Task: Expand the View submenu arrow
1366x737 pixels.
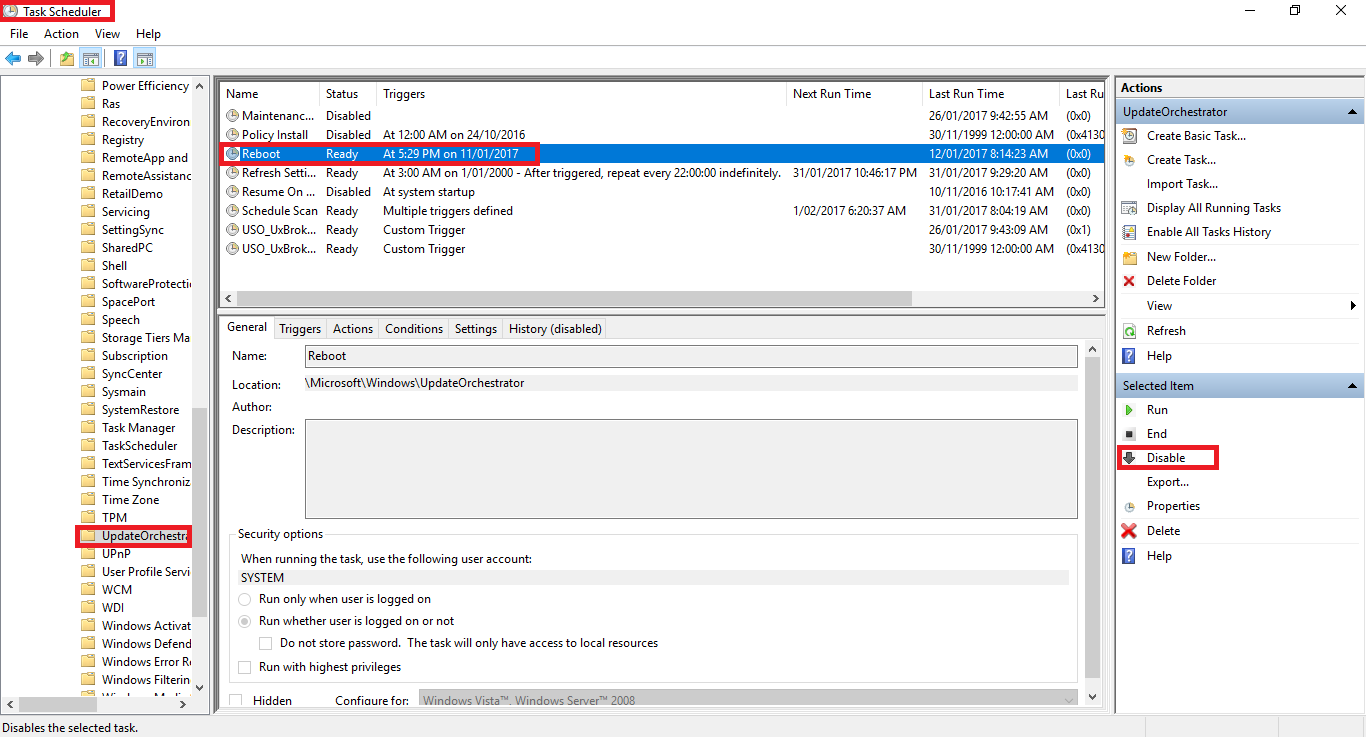Action: [x=1353, y=306]
